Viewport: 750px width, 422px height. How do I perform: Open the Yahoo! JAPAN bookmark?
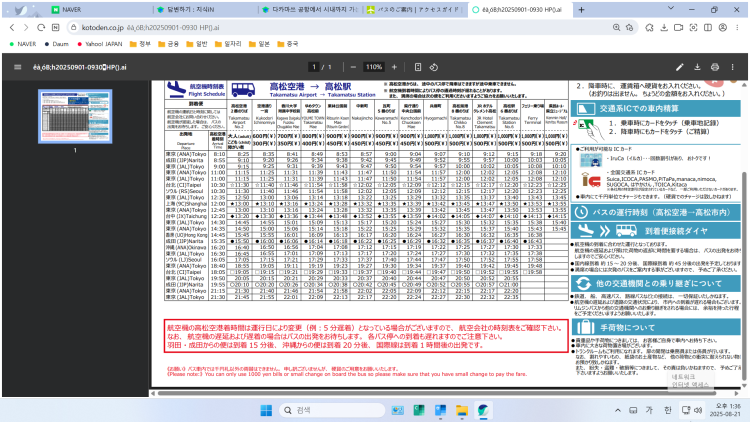click(x=99, y=44)
